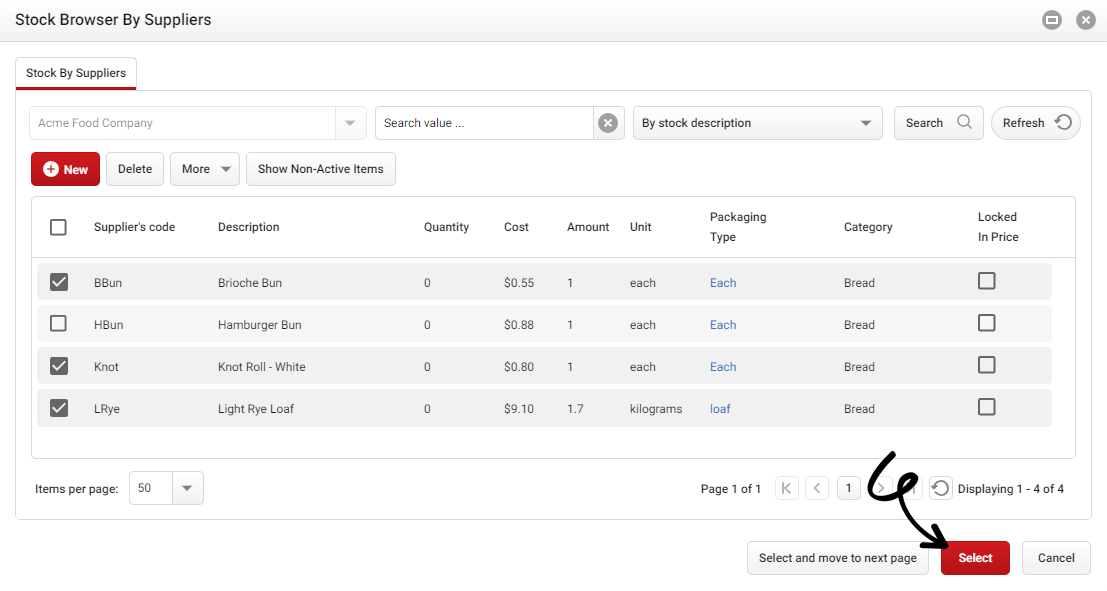The width and height of the screenshot is (1107, 591).
Task: Go to the previous page of results
Action: pyautogui.click(x=817, y=488)
